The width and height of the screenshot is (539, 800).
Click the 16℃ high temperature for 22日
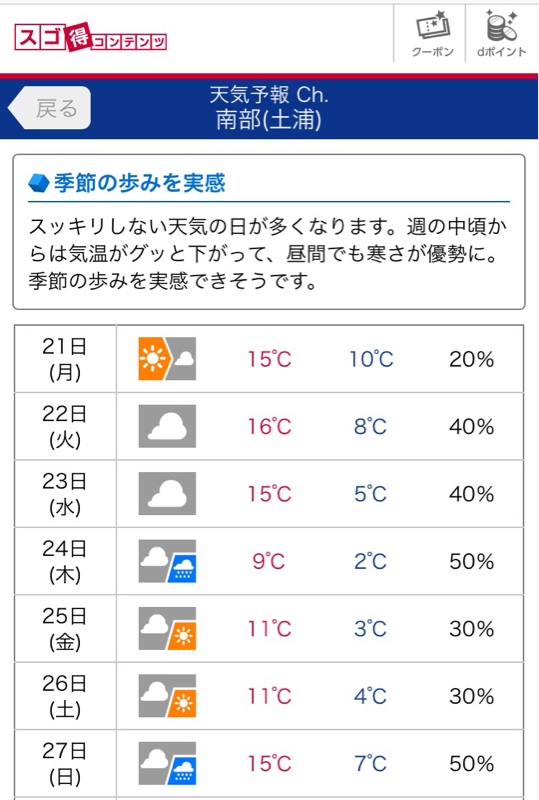click(x=269, y=427)
